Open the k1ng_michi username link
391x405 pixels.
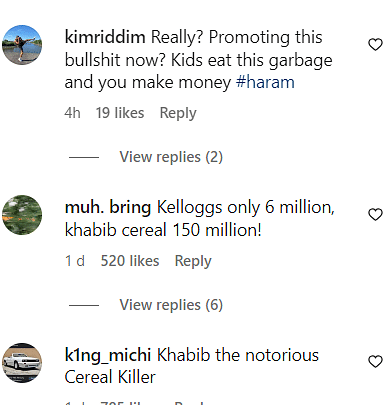pyautogui.click(x=108, y=355)
